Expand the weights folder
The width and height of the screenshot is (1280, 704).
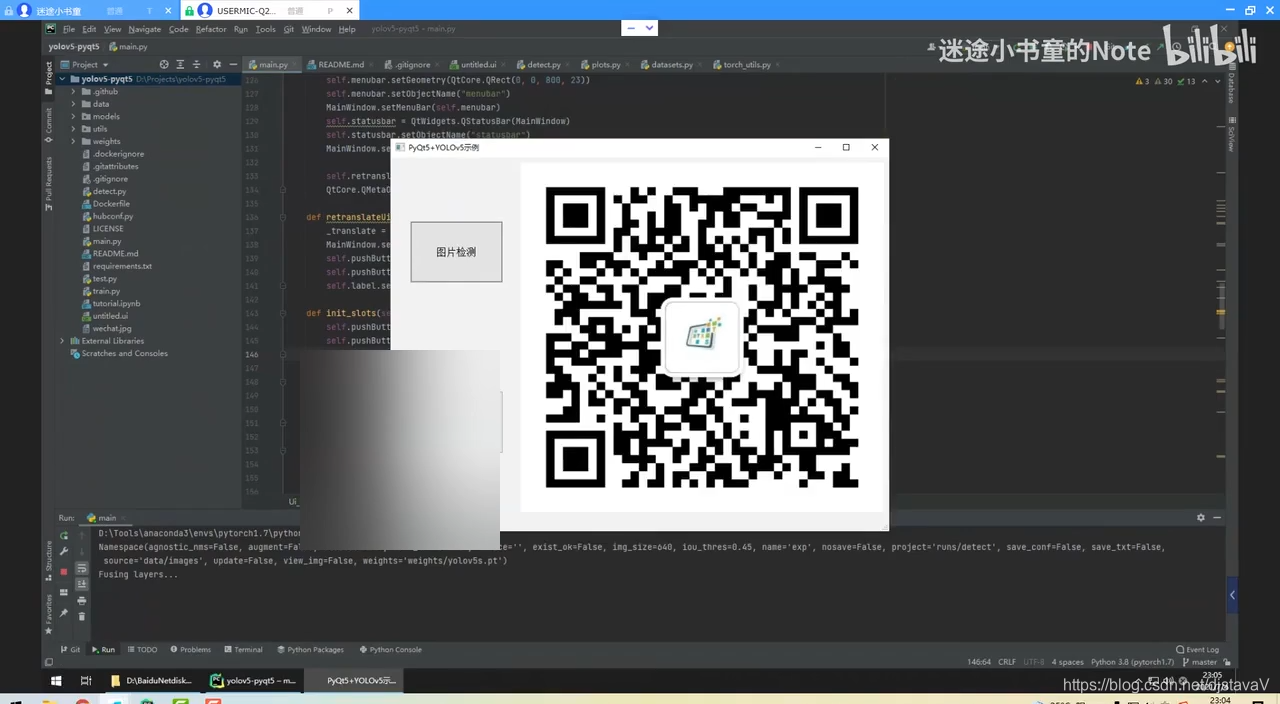(x=73, y=141)
